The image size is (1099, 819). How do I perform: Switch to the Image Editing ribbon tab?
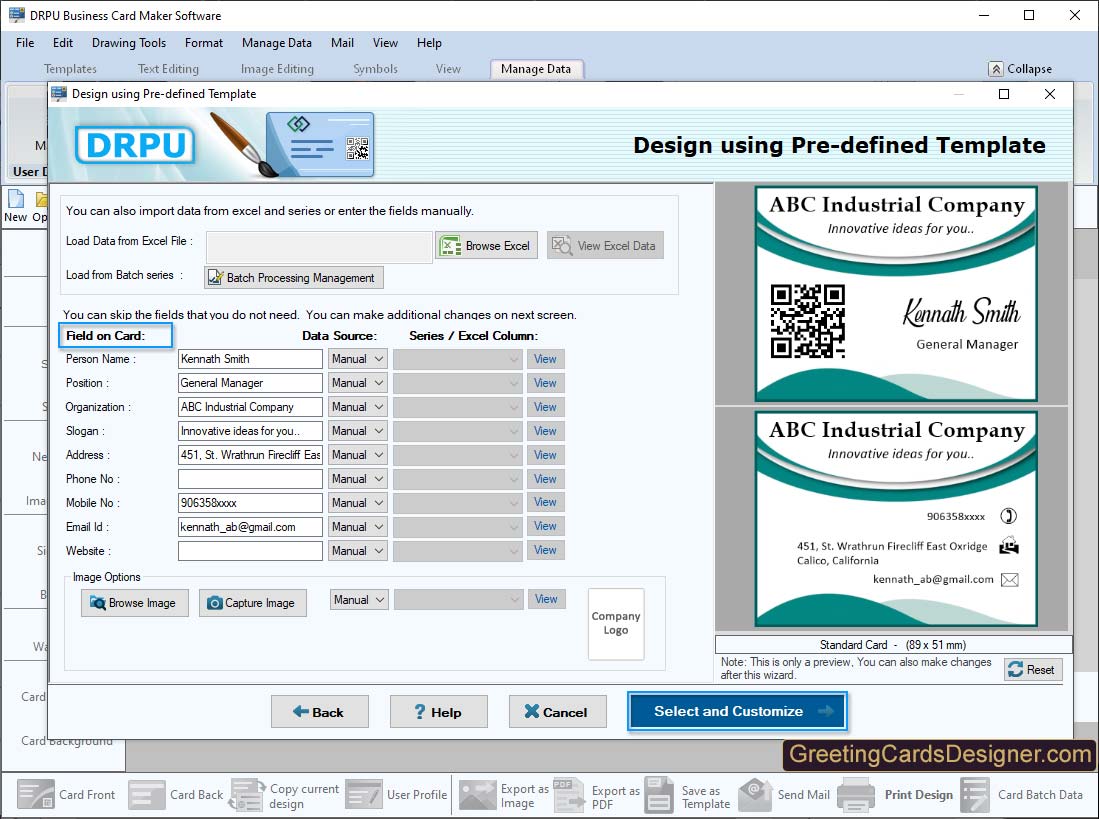[x=277, y=69]
